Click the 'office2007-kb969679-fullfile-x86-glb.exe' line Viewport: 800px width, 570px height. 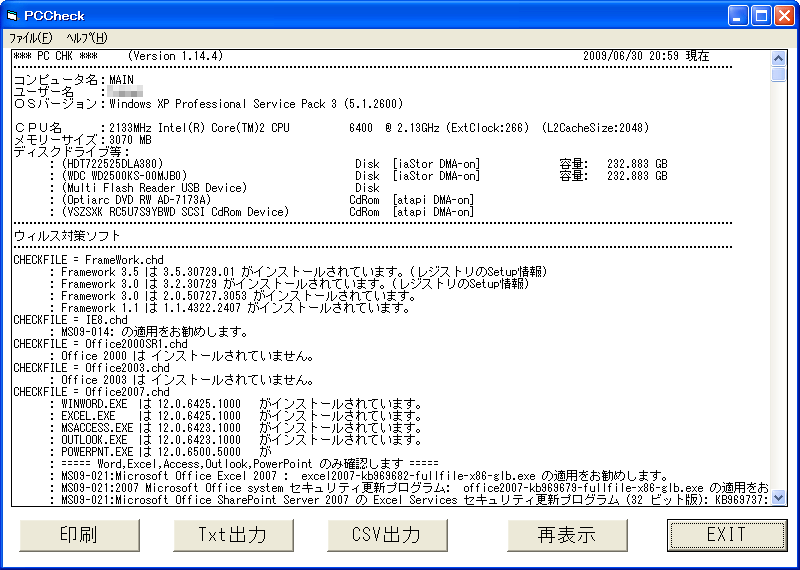(410, 488)
